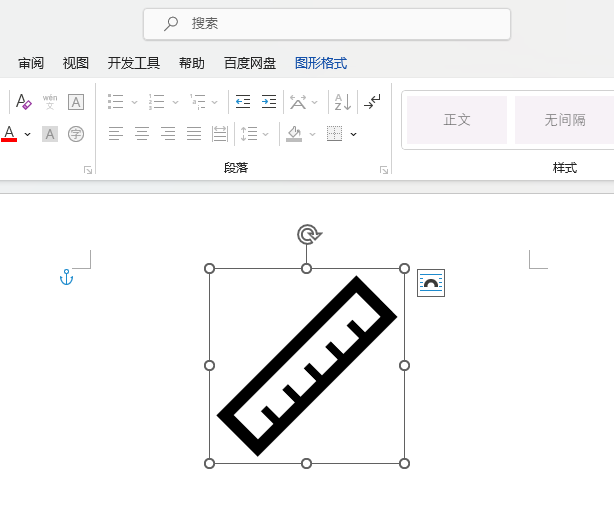Expand shading color dropdown
614x526 pixels.
312,134
